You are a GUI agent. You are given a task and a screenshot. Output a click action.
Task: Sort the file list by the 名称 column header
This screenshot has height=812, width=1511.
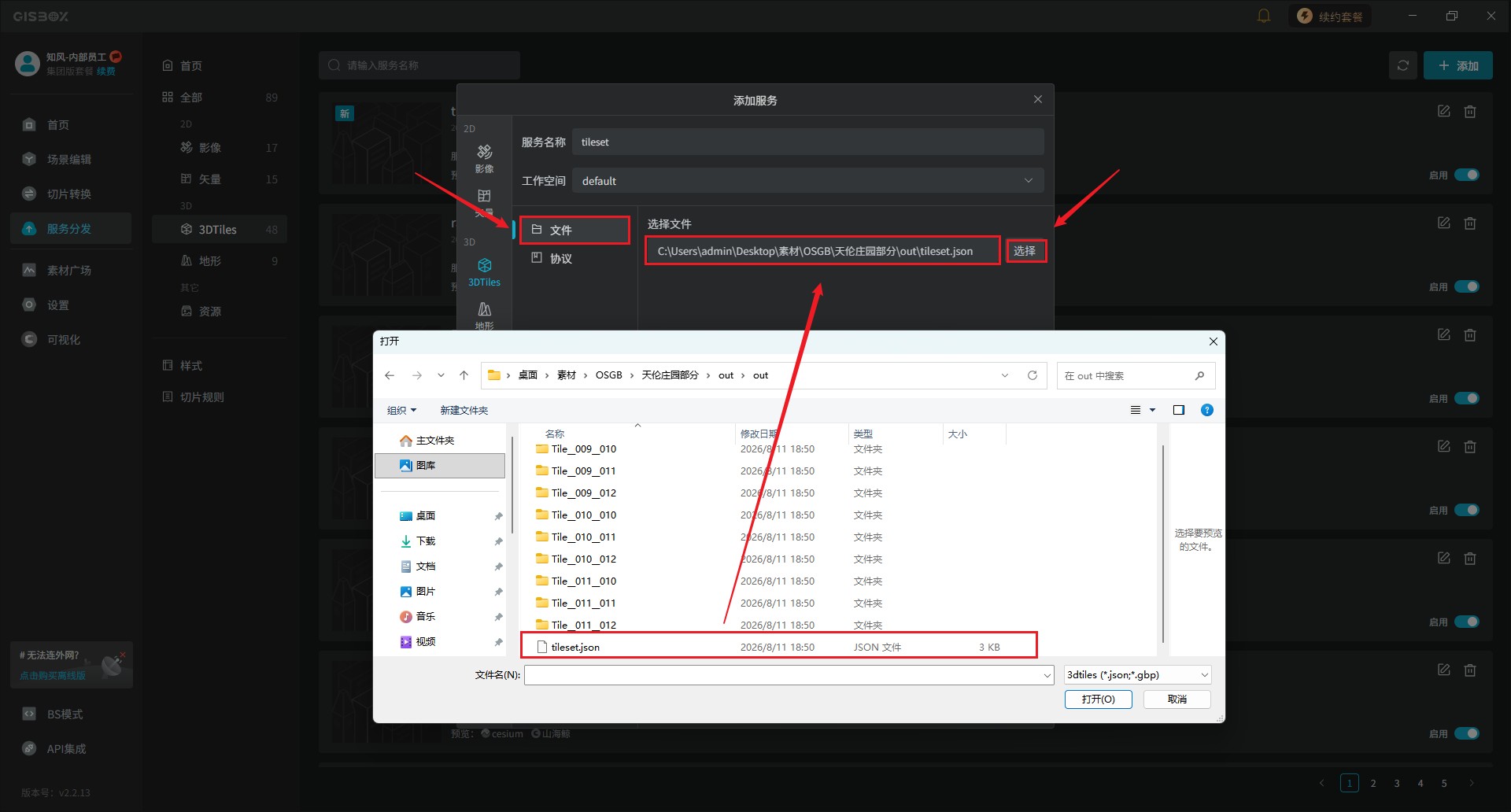click(555, 434)
